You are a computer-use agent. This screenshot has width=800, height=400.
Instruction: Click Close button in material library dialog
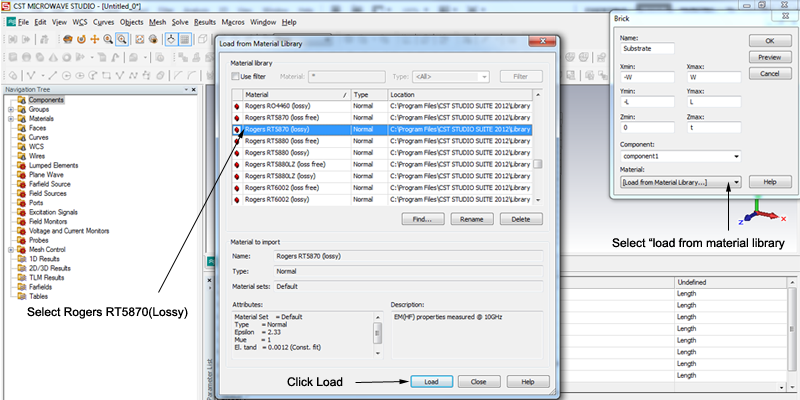pos(479,382)
